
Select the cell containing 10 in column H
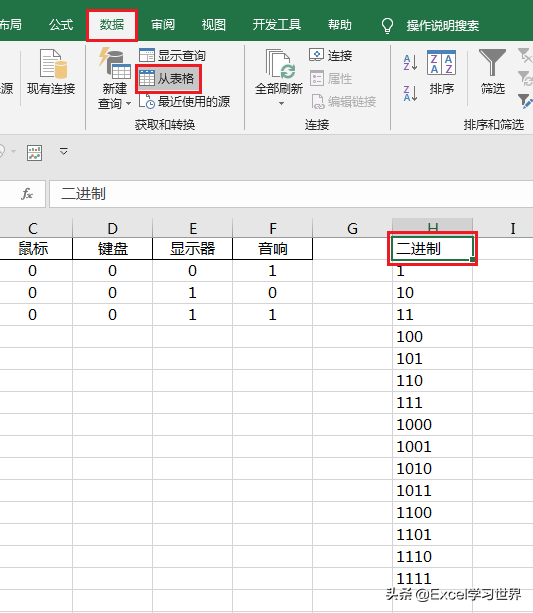tap(433, 292)
